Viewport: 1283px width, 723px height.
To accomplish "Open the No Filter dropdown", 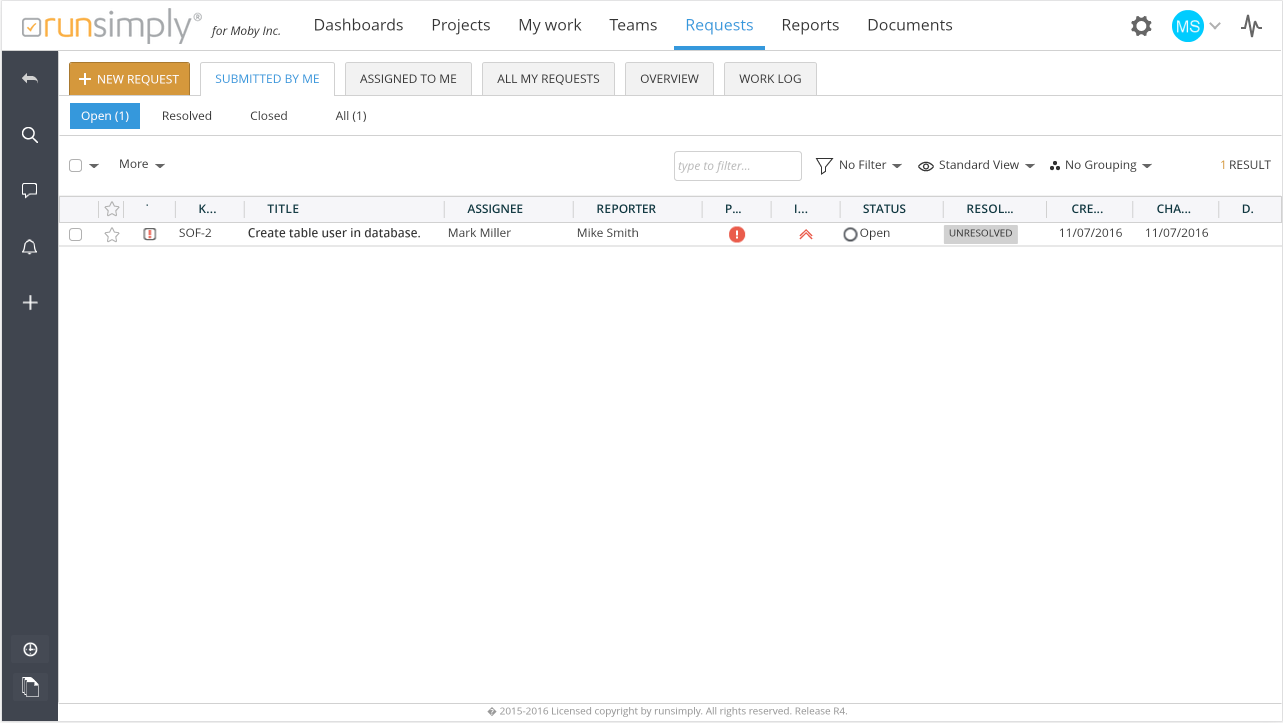I will [x=859, y=165].
